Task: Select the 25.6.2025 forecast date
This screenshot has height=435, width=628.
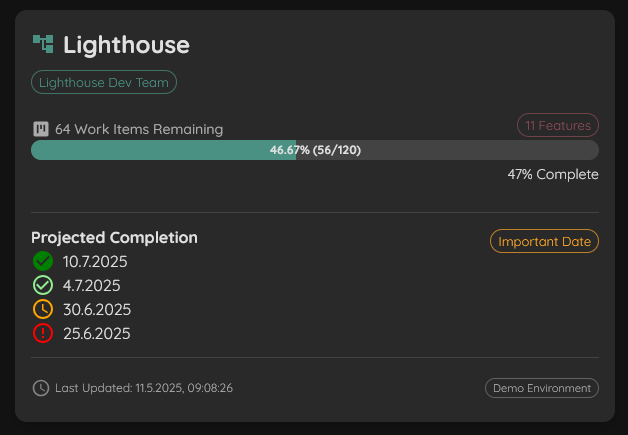Action: point(97,334)
